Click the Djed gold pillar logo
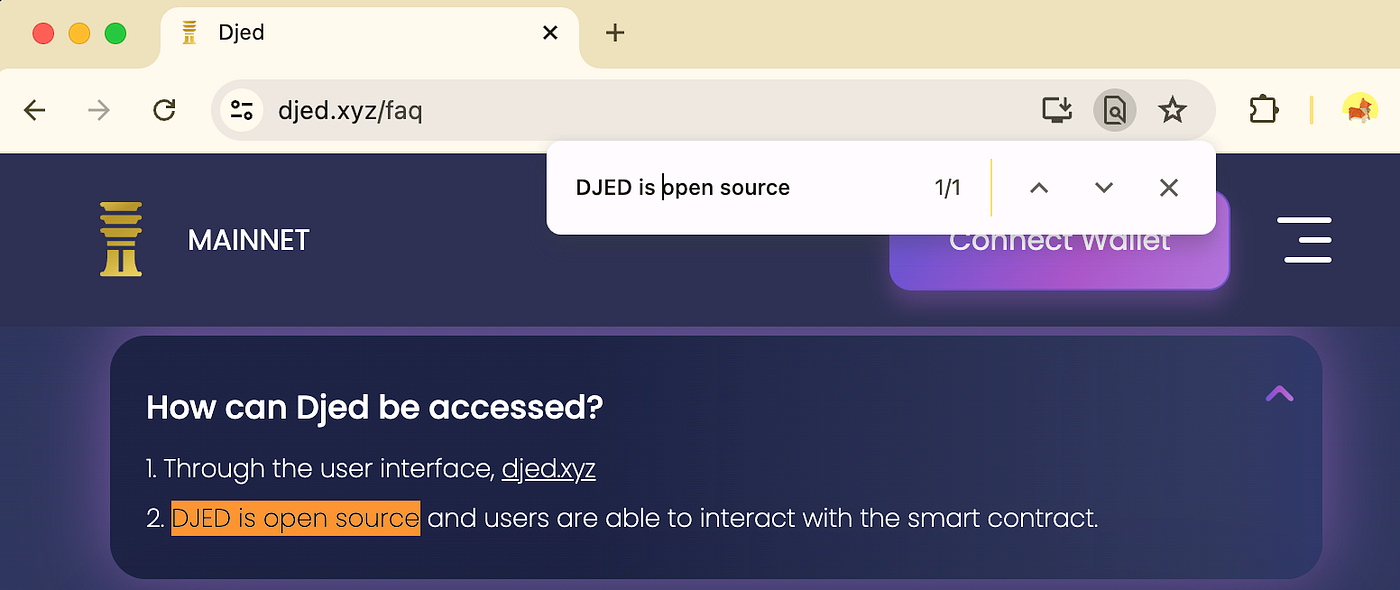 pos(121,239)
